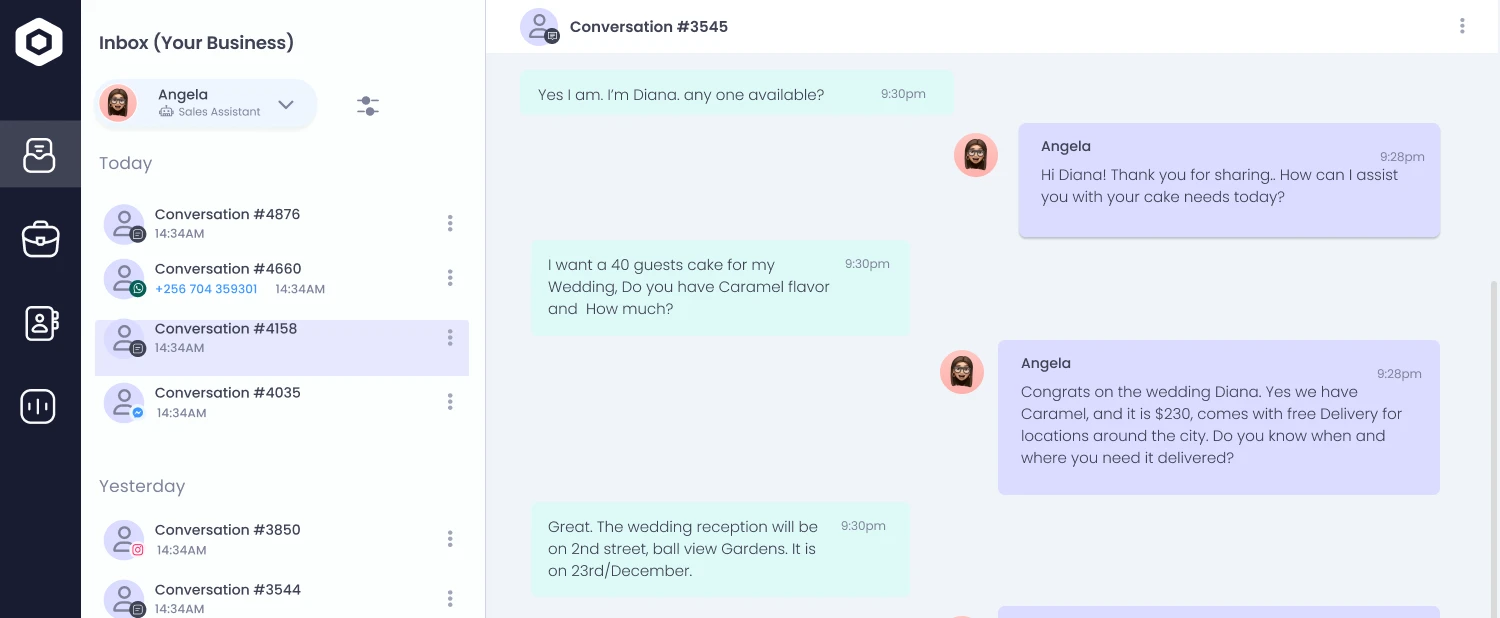Click Diana's 40 guests cake message
This screenshot has width=1500, height=618.
pyautogui.click(x=690, y=287)
